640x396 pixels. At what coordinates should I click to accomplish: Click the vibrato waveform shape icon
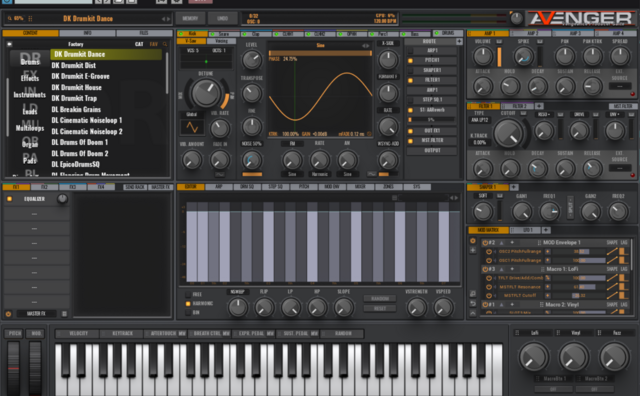pos(192,127)
